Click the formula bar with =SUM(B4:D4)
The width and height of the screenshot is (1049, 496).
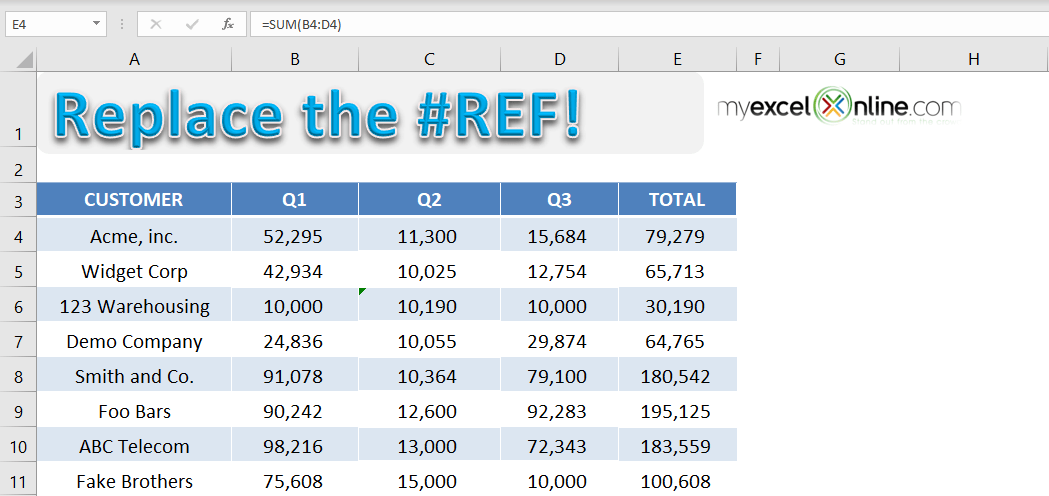pyautogui.click(x=649, y=25)
